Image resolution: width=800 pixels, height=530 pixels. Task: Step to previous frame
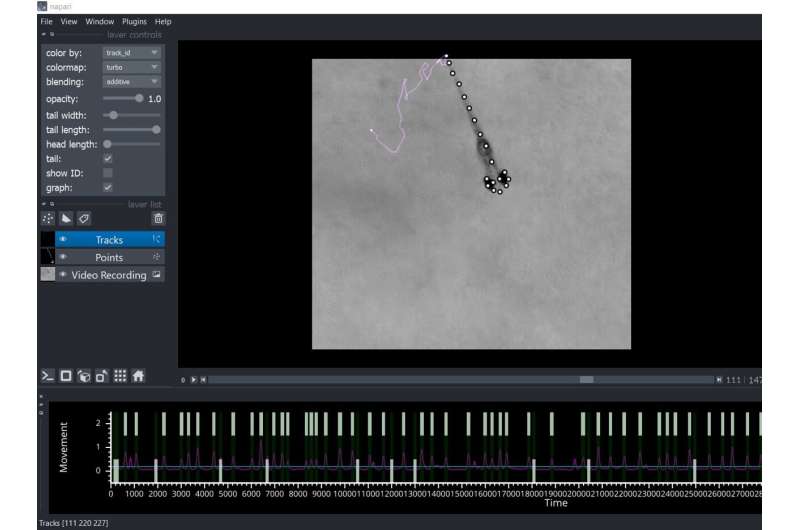[x=203, y=380]
